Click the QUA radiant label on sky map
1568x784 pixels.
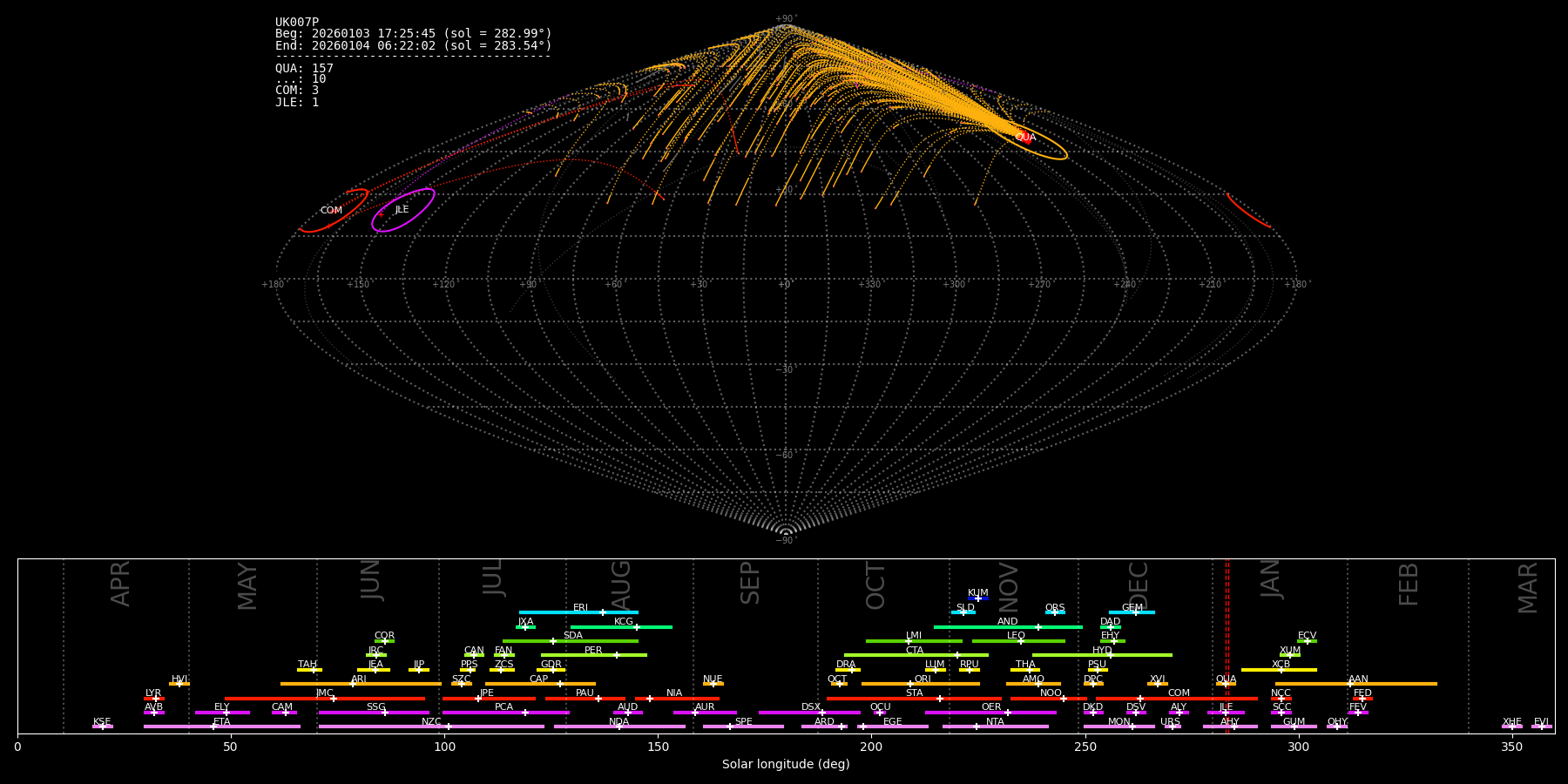click(x=1025, y=138)
